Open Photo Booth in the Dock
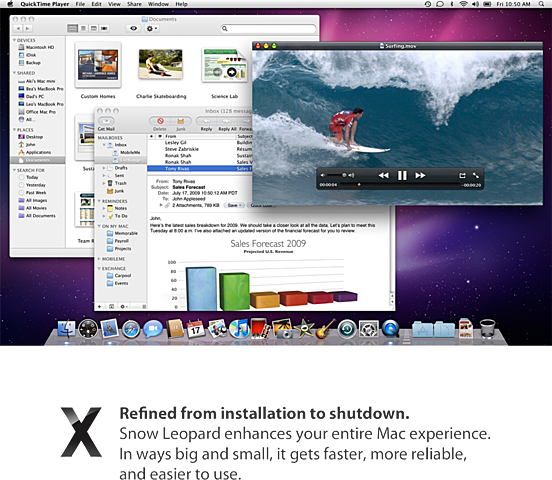This screenshot has height=480, width=552. click(x=261, y=329)
